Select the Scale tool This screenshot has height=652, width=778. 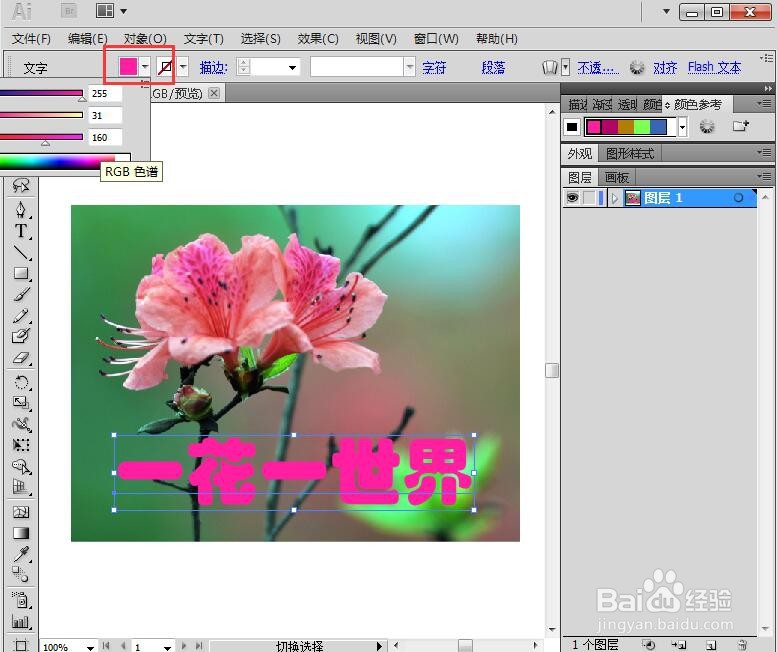point(21,402)
